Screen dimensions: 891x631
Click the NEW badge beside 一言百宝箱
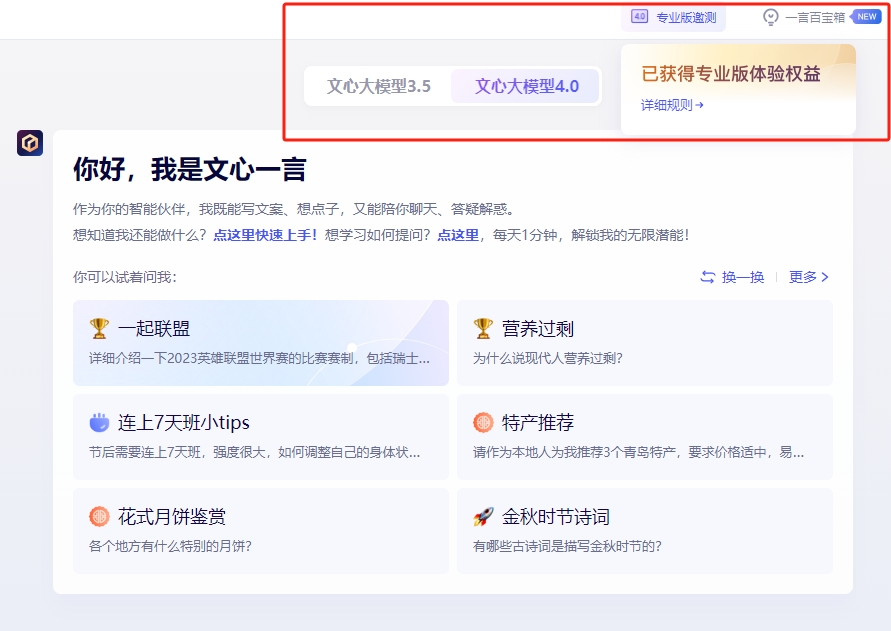point(867,16)
